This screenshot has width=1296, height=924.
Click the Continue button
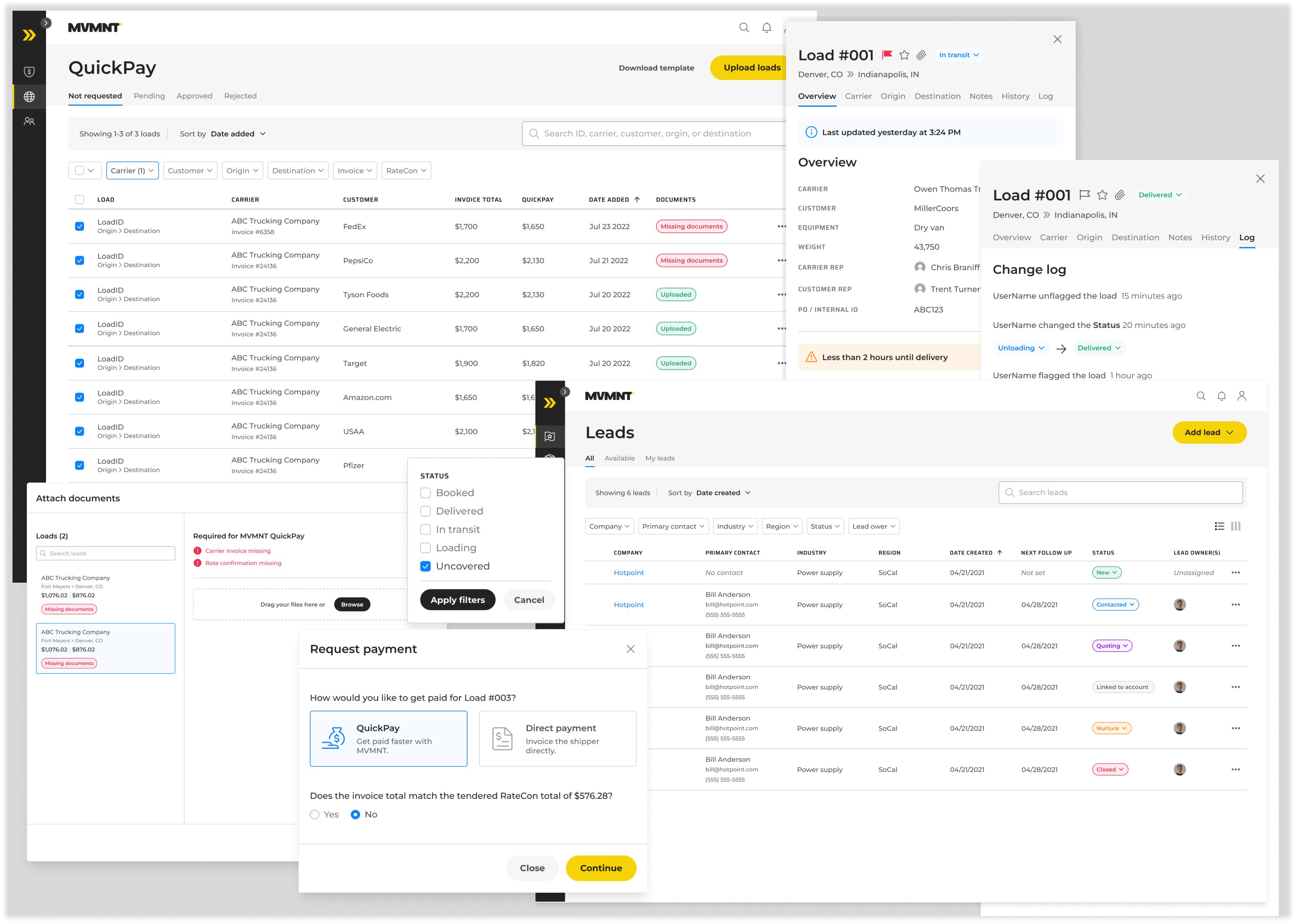point(601,868)
